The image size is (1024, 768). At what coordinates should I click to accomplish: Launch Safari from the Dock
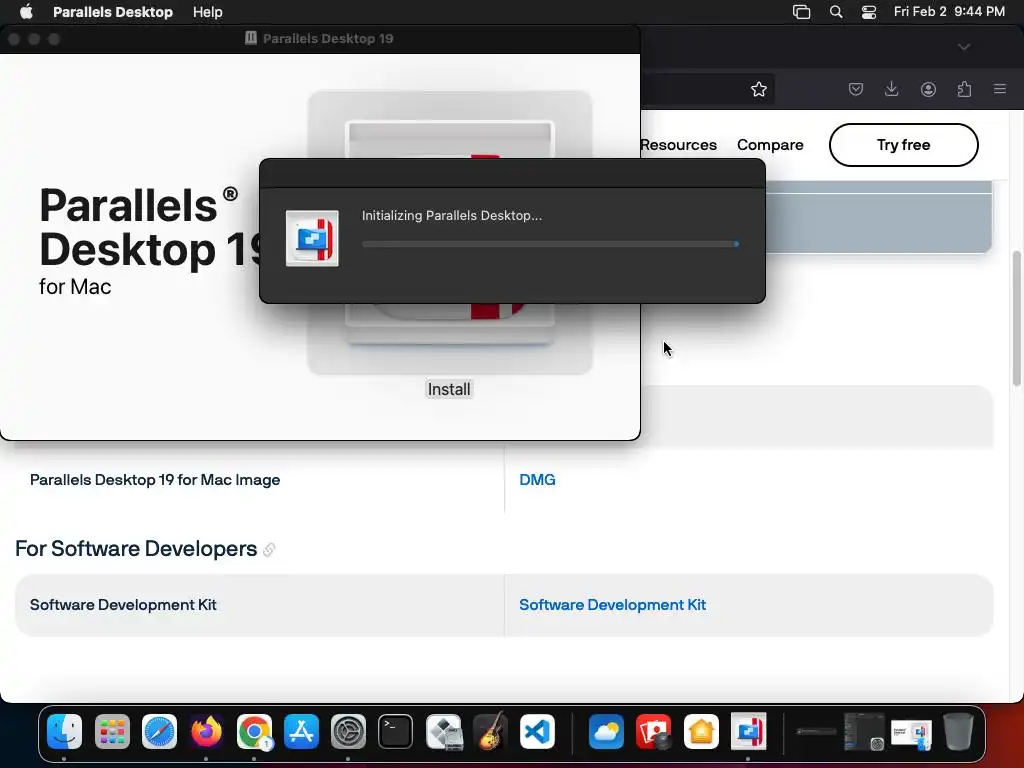tap(159, 731)
